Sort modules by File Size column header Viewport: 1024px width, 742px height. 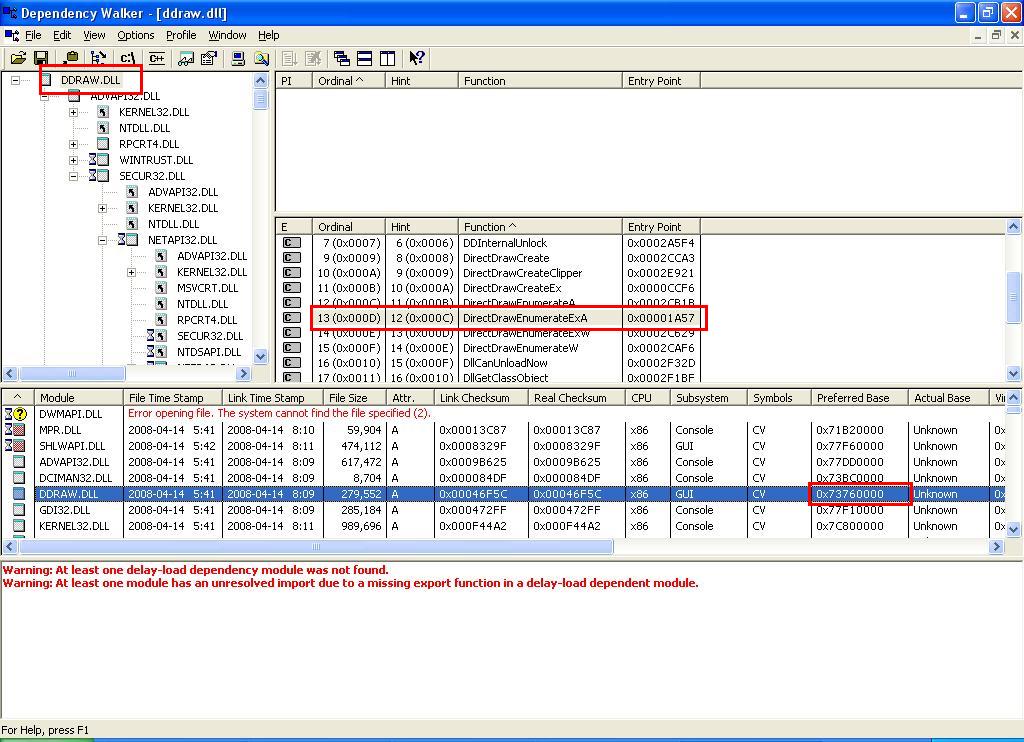(355, 398)
